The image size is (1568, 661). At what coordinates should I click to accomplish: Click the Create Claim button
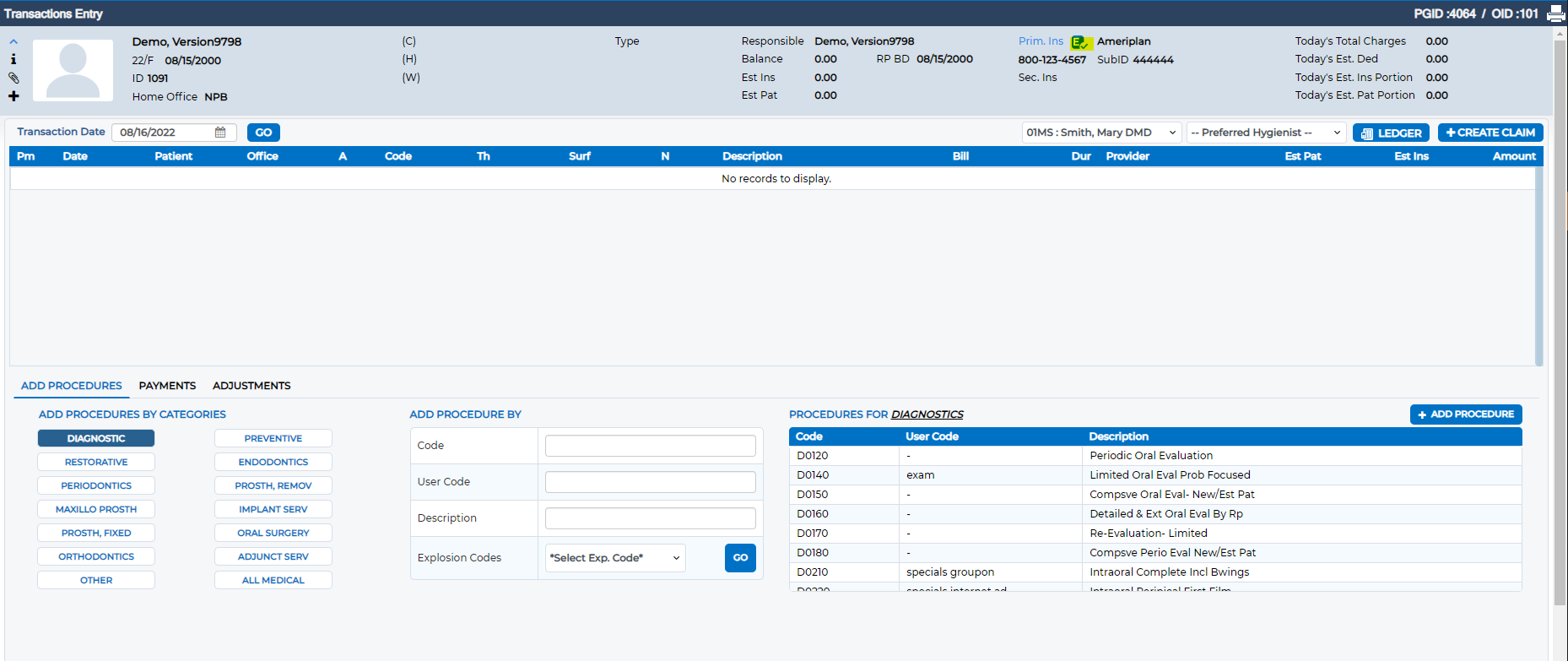pos(1490,133)
